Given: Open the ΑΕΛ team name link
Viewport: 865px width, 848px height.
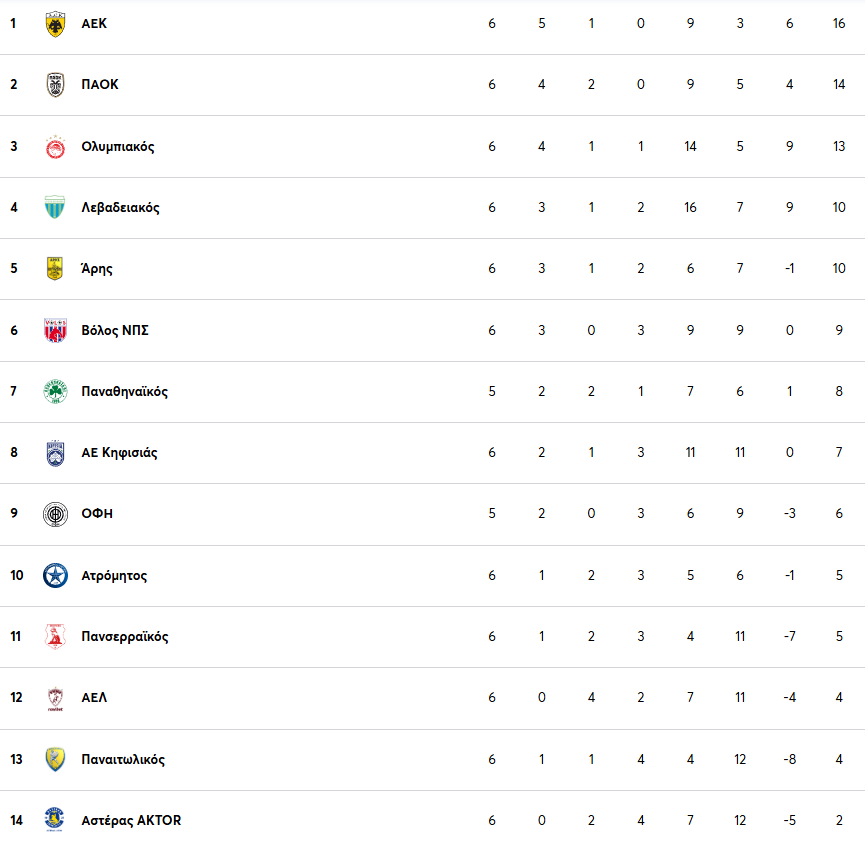Looking at the screenshot, I should (x=94, y=698).
